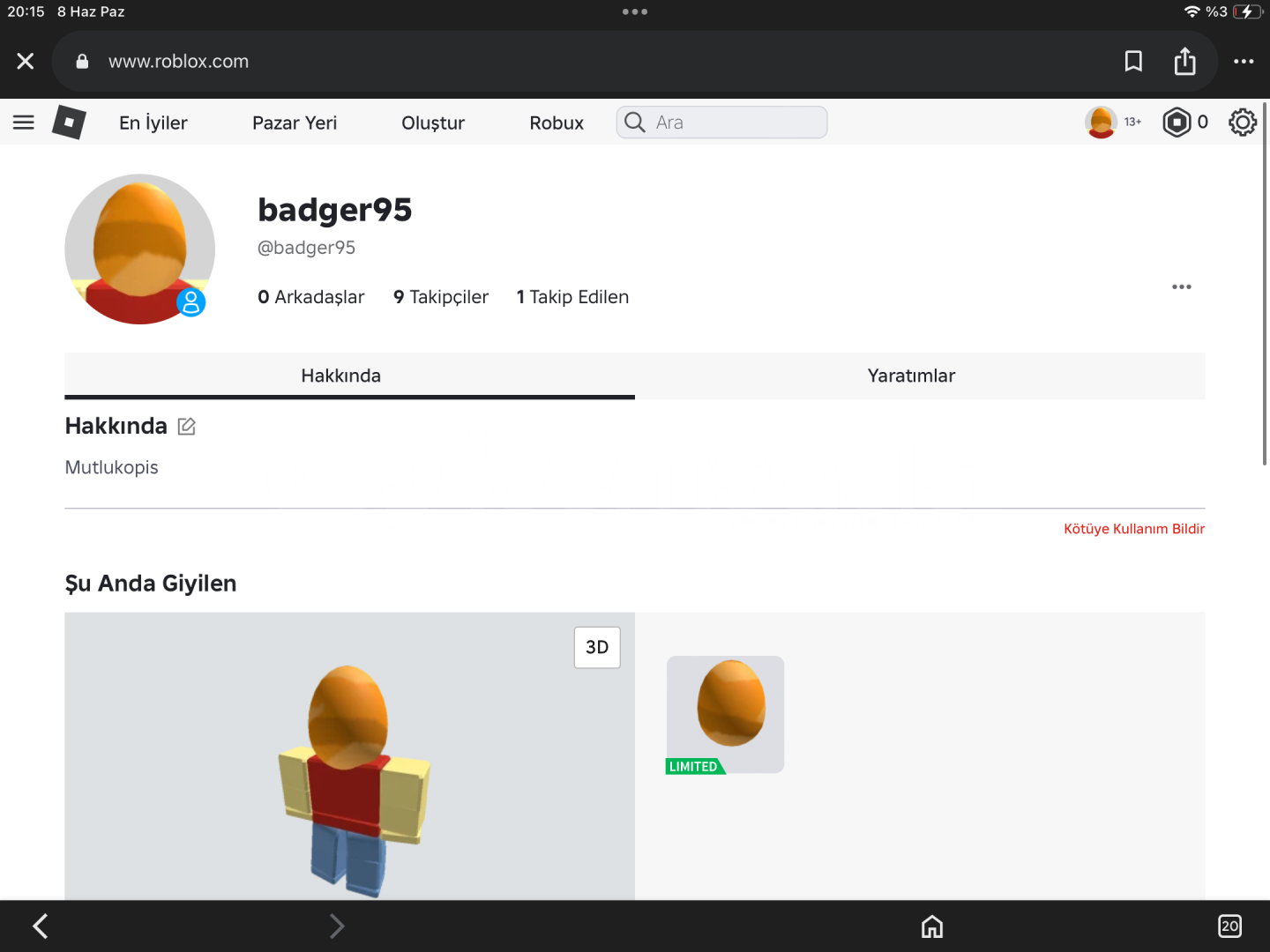Viewport: 1270px width, 952px height.
Task: Open the Robux balance icon
Action: tap(1177, 123)
